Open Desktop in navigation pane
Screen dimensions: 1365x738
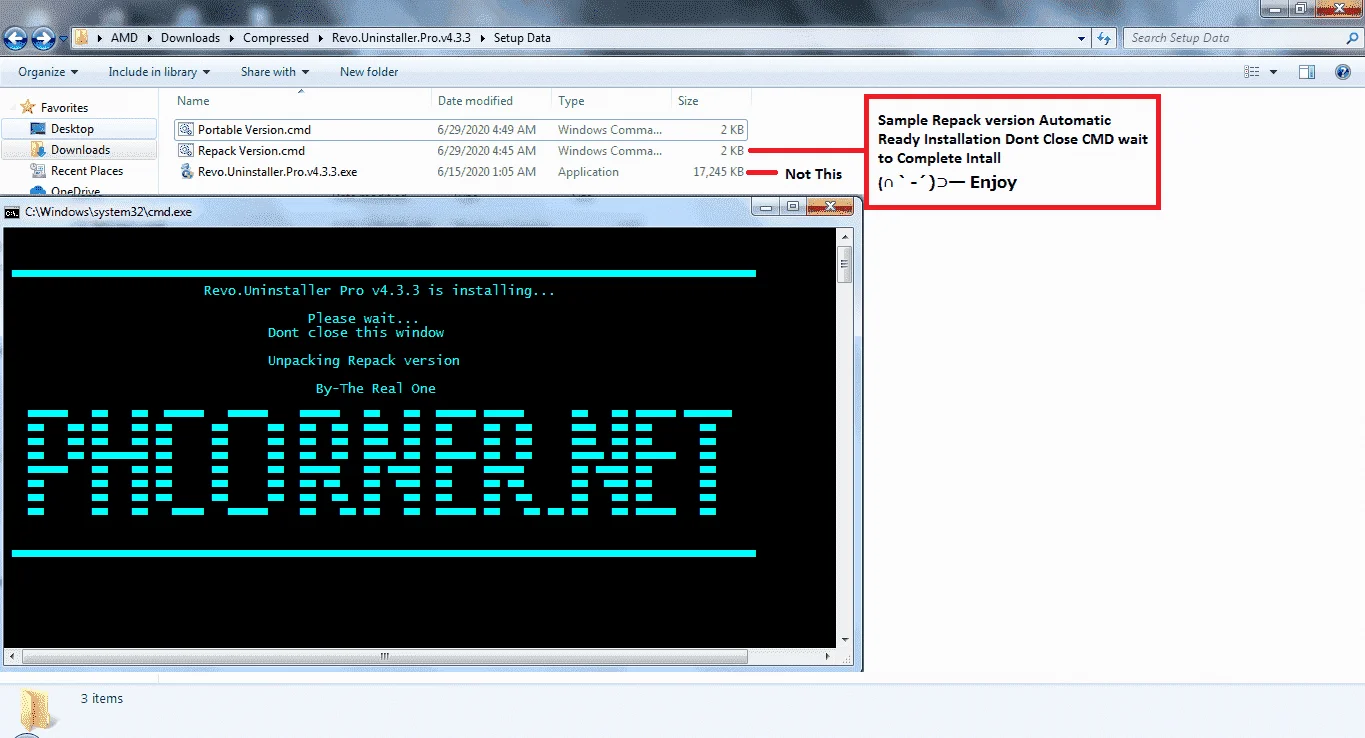click(72, 129)
